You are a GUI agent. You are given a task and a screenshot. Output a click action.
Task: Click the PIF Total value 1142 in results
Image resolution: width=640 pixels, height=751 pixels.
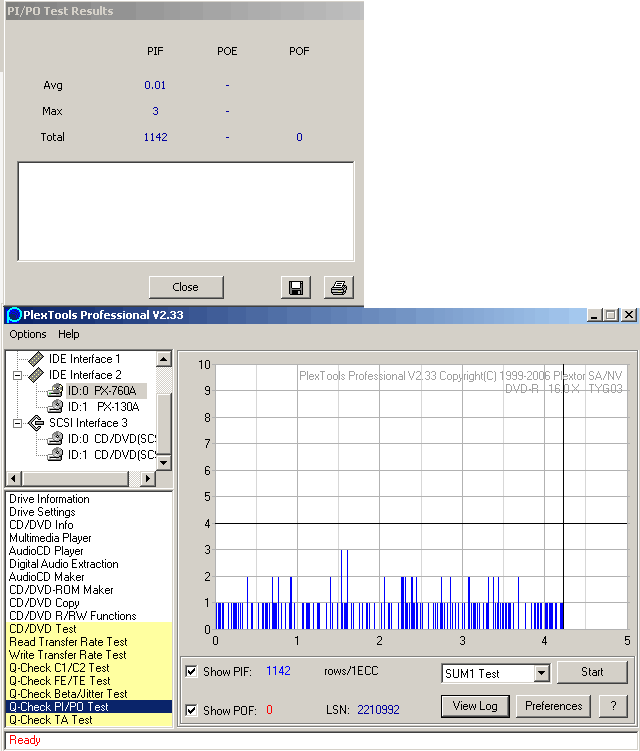click(156, 137)
